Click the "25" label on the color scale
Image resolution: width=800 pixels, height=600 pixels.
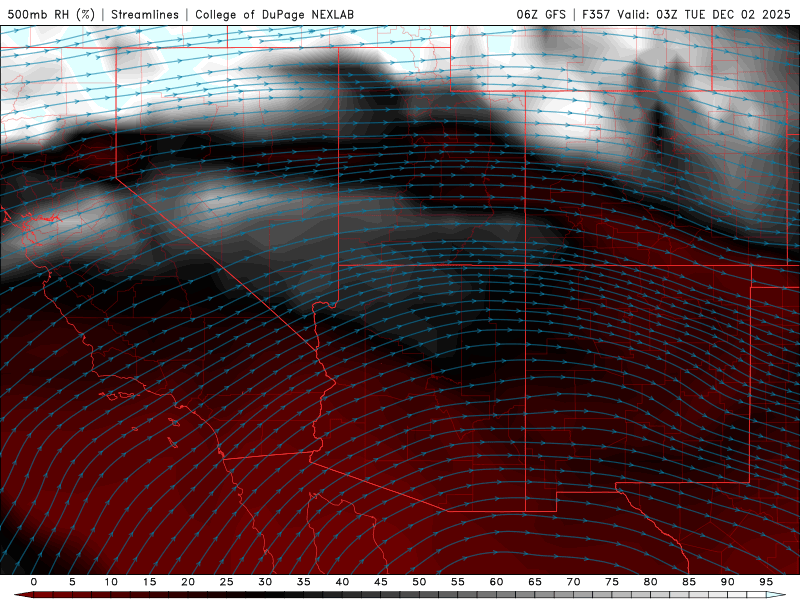(x=227, y=582)
